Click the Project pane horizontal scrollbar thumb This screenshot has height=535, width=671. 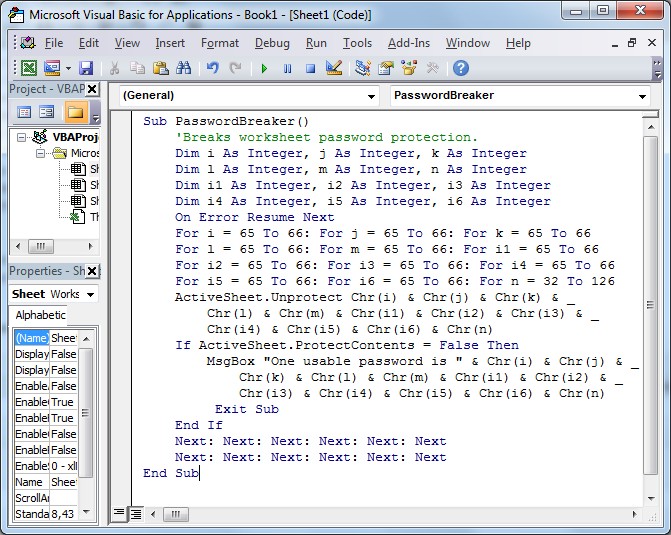(41, 246)
